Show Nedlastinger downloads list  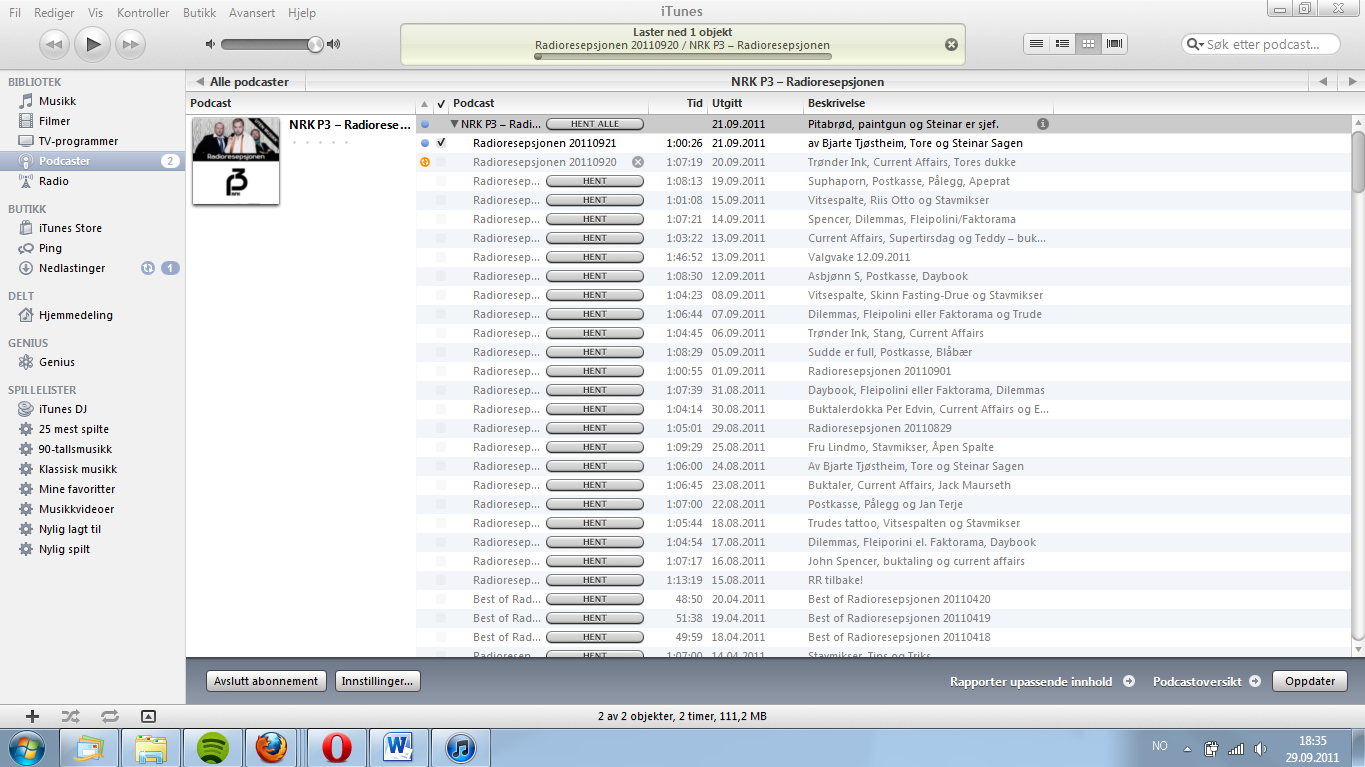72,268
